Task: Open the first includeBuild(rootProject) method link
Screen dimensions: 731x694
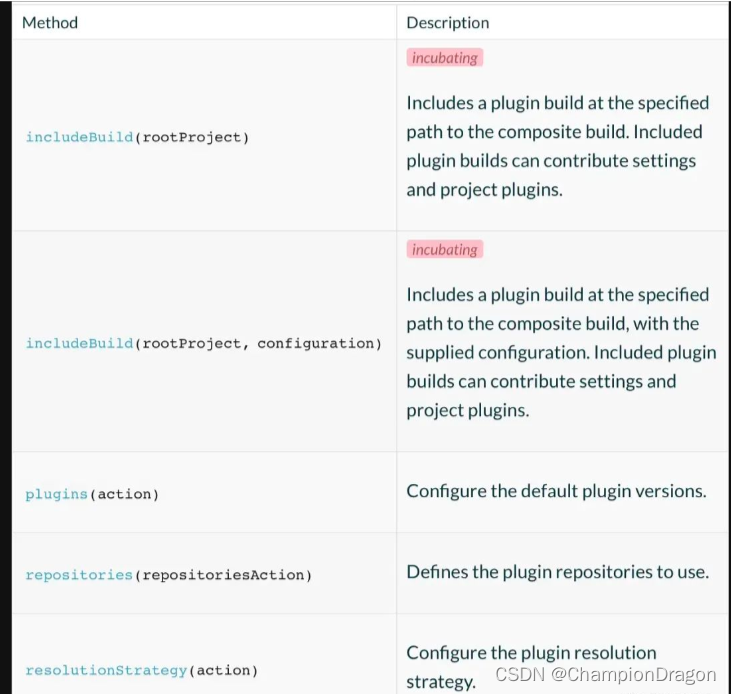Action: click(x=79, y=137)
